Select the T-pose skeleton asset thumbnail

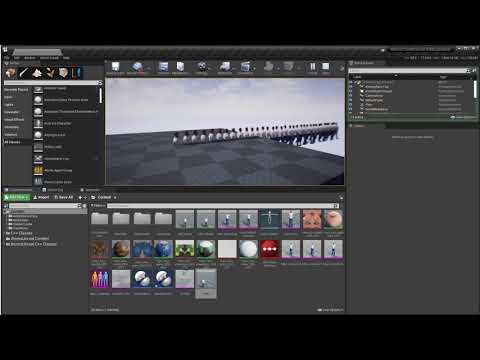[x=269, y=219]
